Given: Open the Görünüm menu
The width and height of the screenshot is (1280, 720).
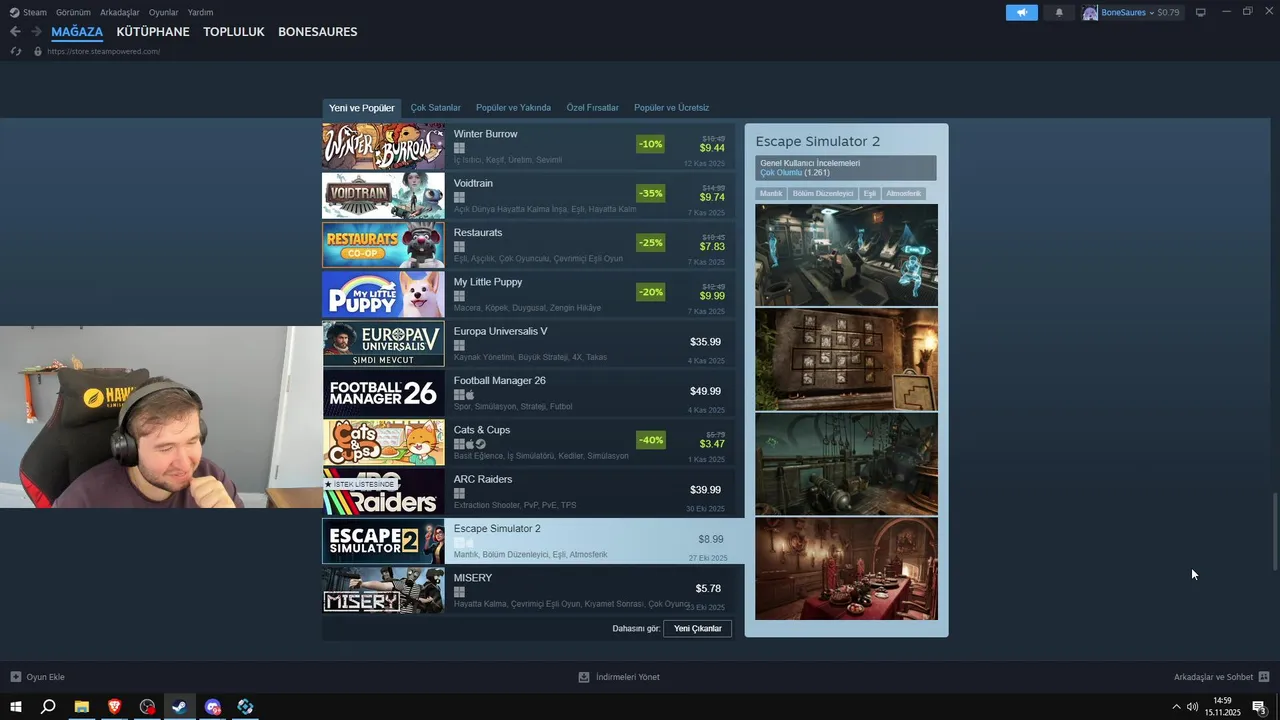Looking at the screenshot, I should coord(73,12).
